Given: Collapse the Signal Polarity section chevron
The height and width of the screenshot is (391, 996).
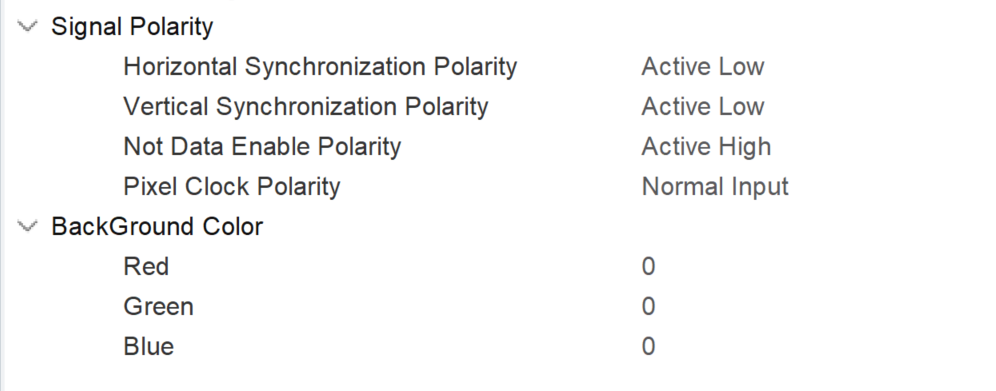Looking at the screenshot, I should coord(27,27).
